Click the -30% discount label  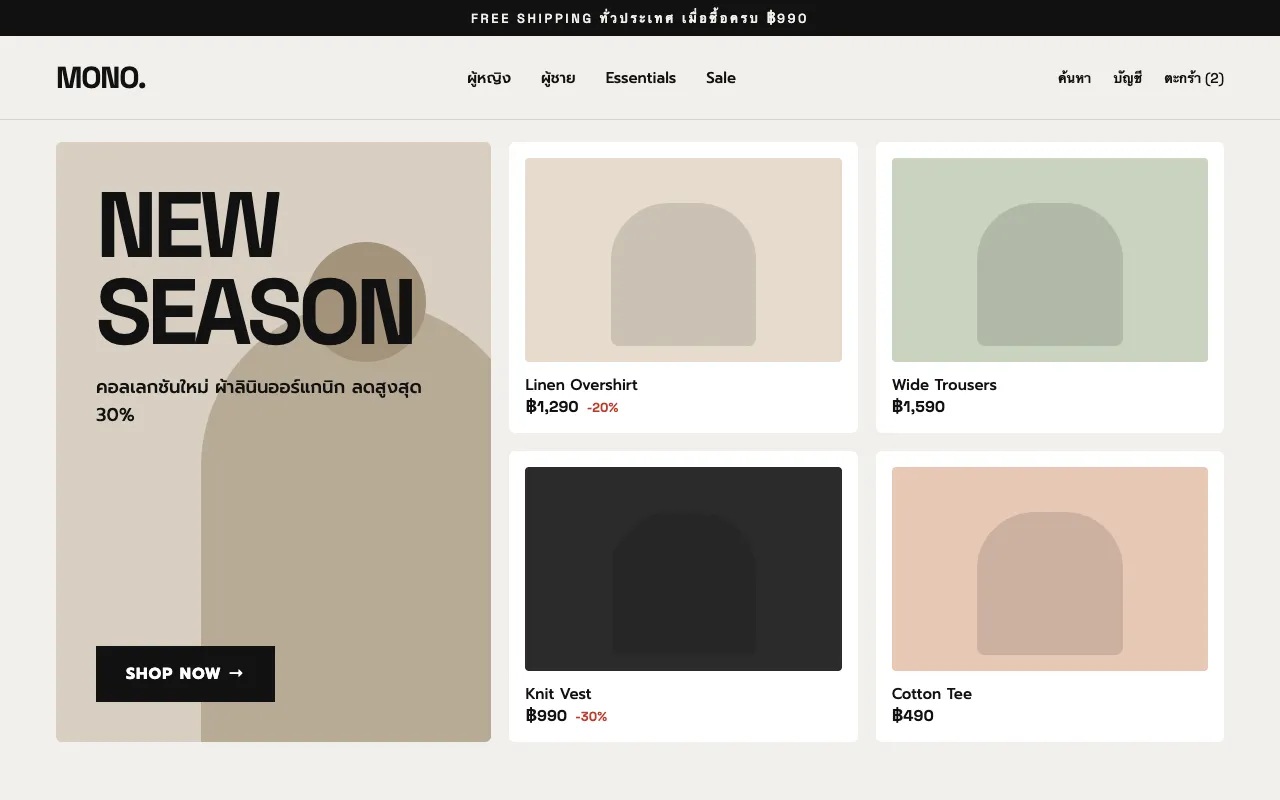[x=591, y=717]
